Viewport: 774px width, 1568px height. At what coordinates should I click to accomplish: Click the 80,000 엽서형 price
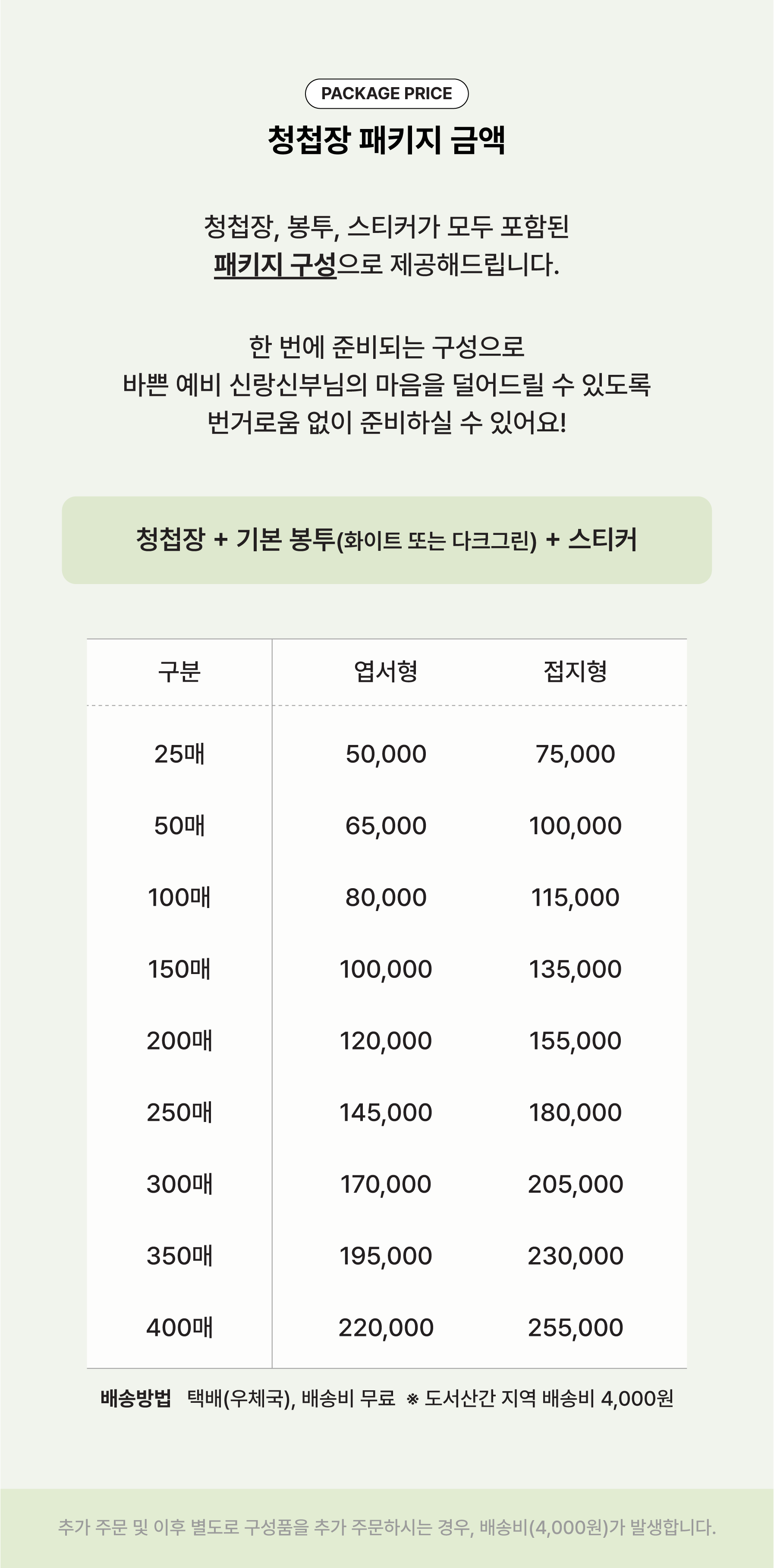(385, 898)
